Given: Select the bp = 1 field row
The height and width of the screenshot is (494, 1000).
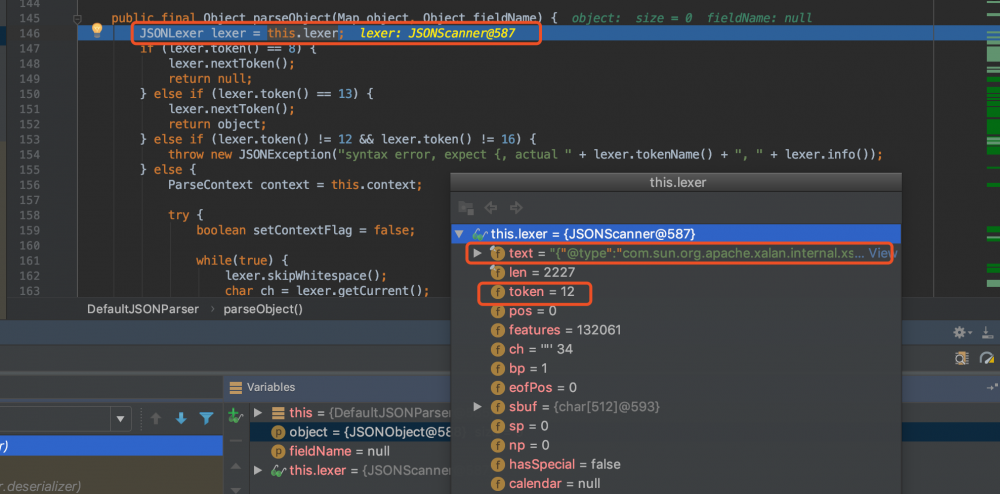Looking at the screenshot, I should click(675, 368).
